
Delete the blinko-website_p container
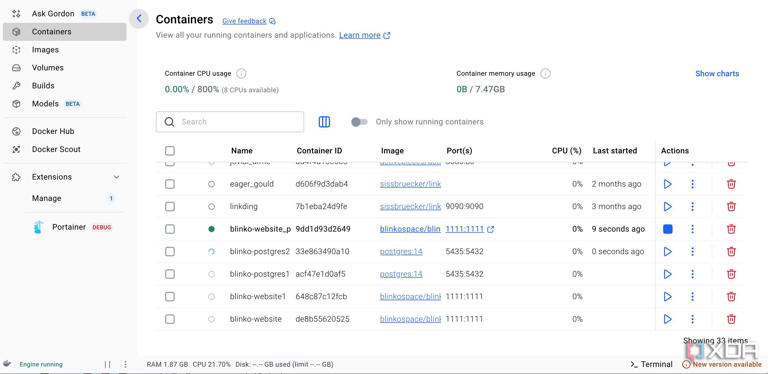click(x=731, y=229)
